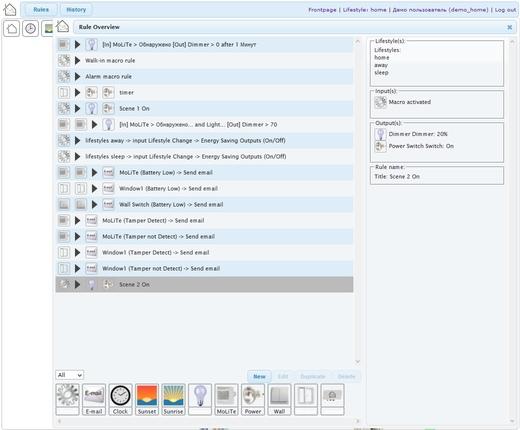Click the Edit rule button

pyautogui.click(x=283, y=377)
